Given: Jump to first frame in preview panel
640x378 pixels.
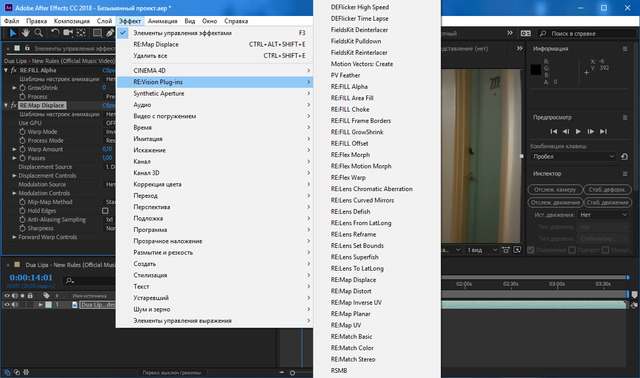Looking at the screenshot, I should (553, 131).
